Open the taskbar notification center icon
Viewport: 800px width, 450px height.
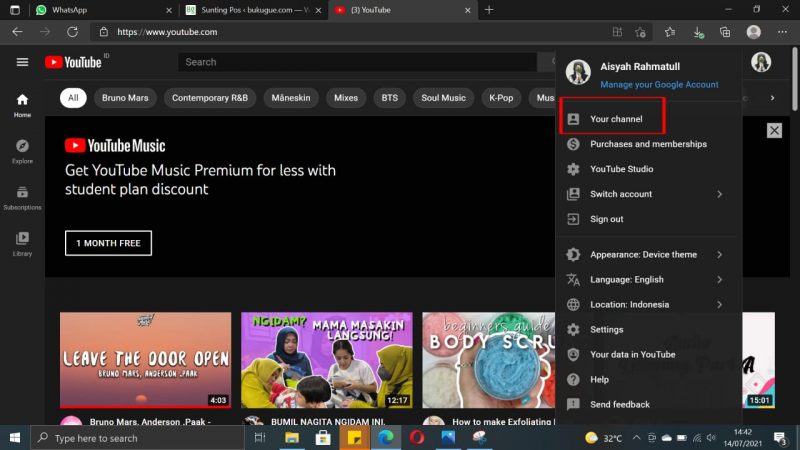pos(780,438)
